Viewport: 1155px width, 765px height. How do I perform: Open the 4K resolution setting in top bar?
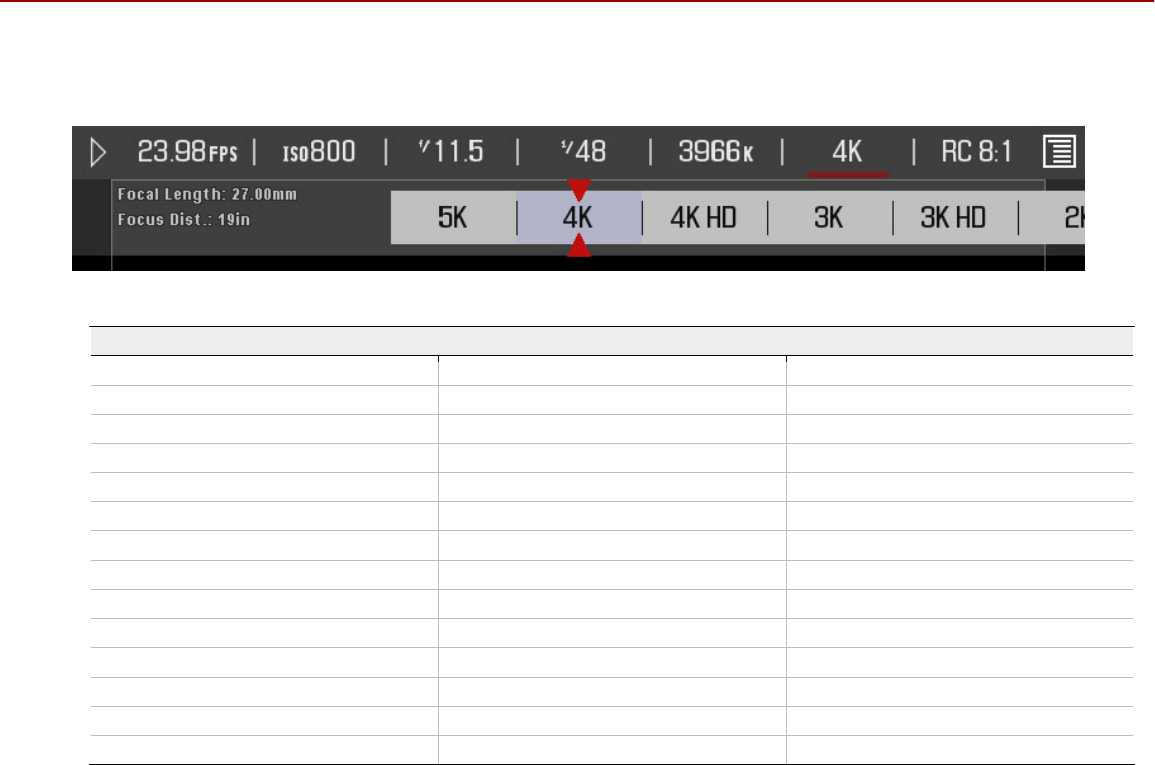pyautogui.click(x=847, y=152)
